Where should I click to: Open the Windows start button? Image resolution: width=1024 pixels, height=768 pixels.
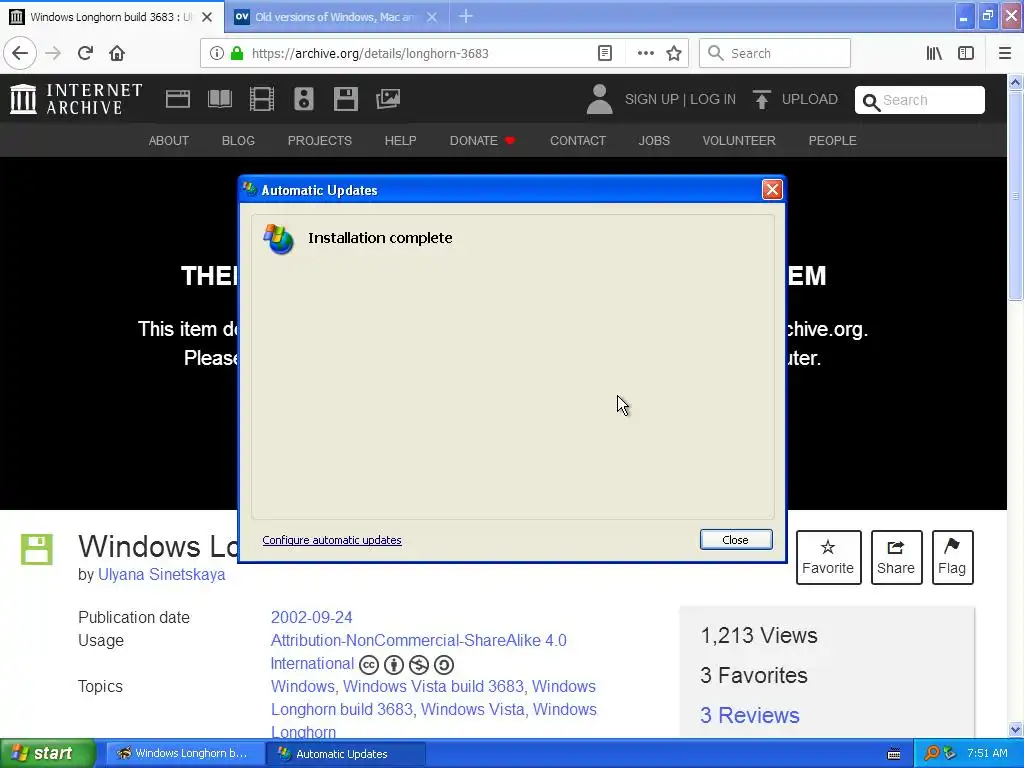48,753
